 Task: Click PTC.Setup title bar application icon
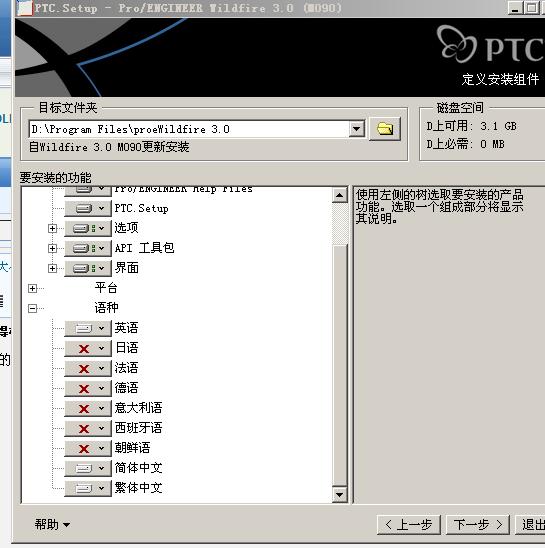coord(24,8)
